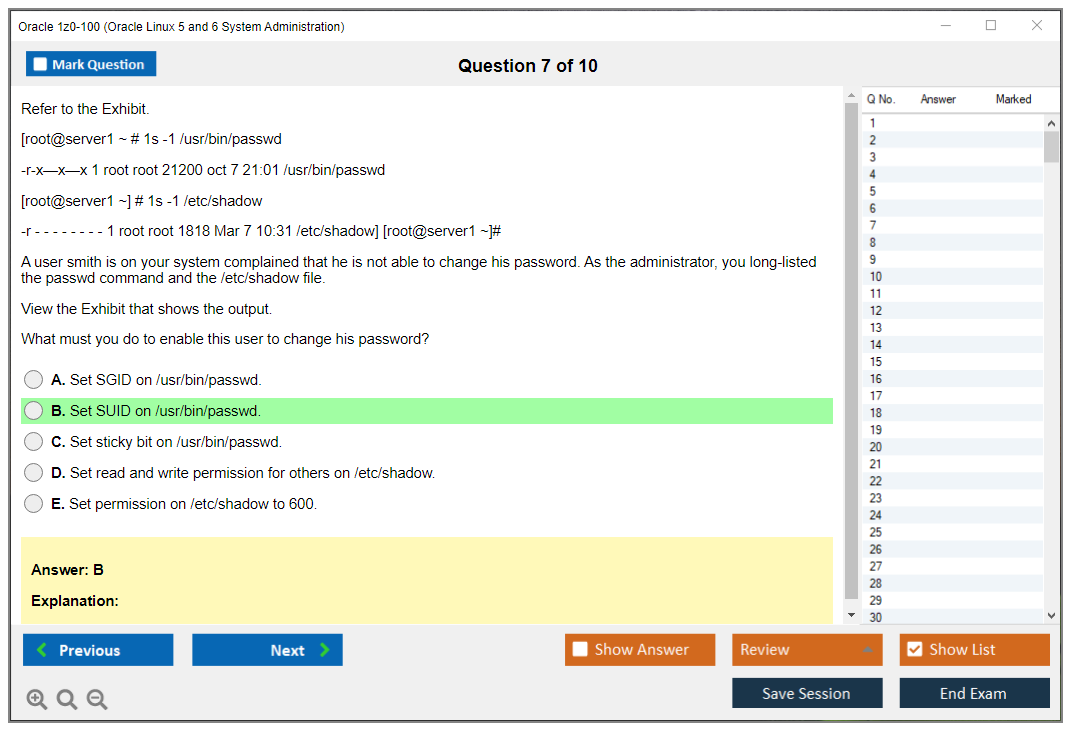Image resolution: width=1075 pixels, height=735 pixels.
Task: Enable the Mark Question checkbox
Action: coord(41,64)
